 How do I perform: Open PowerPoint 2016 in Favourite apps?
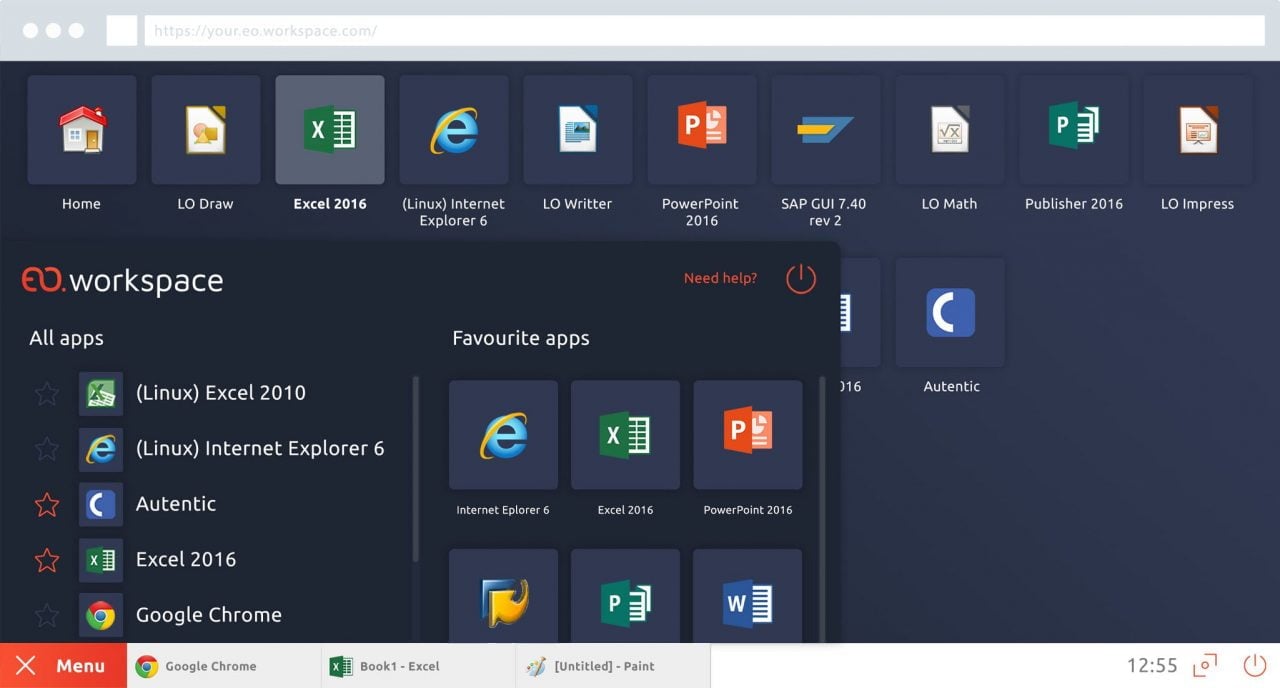pyautogui.click(x=748, y=435)
